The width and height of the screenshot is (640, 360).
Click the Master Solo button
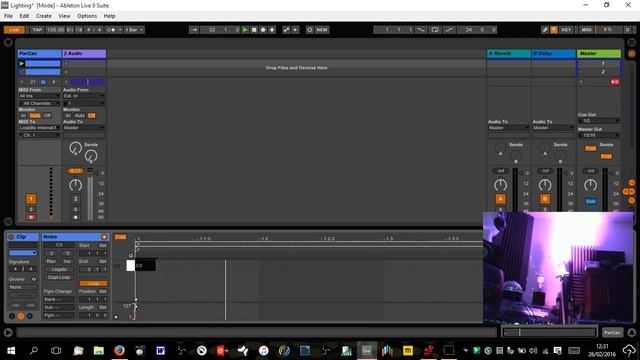(591, 201)
